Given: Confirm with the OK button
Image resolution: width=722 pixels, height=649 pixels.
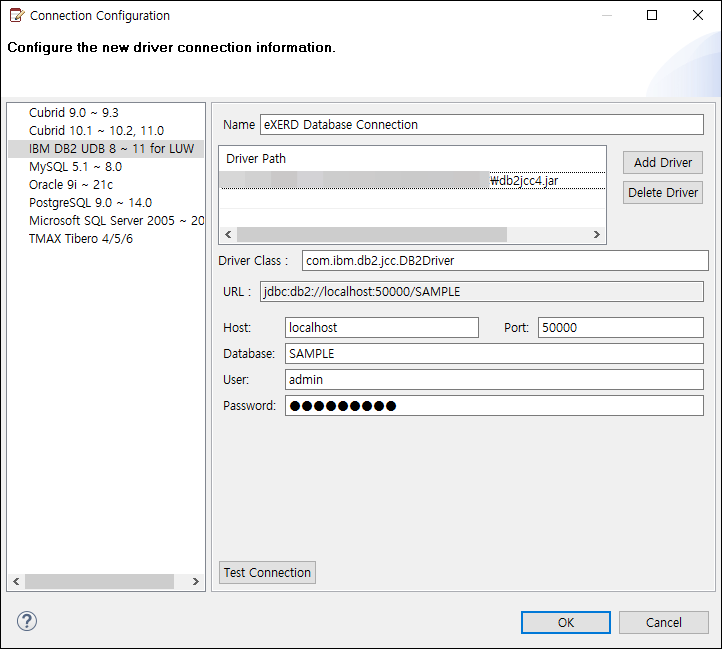Looking at the screenshot, I should [566, 623].
